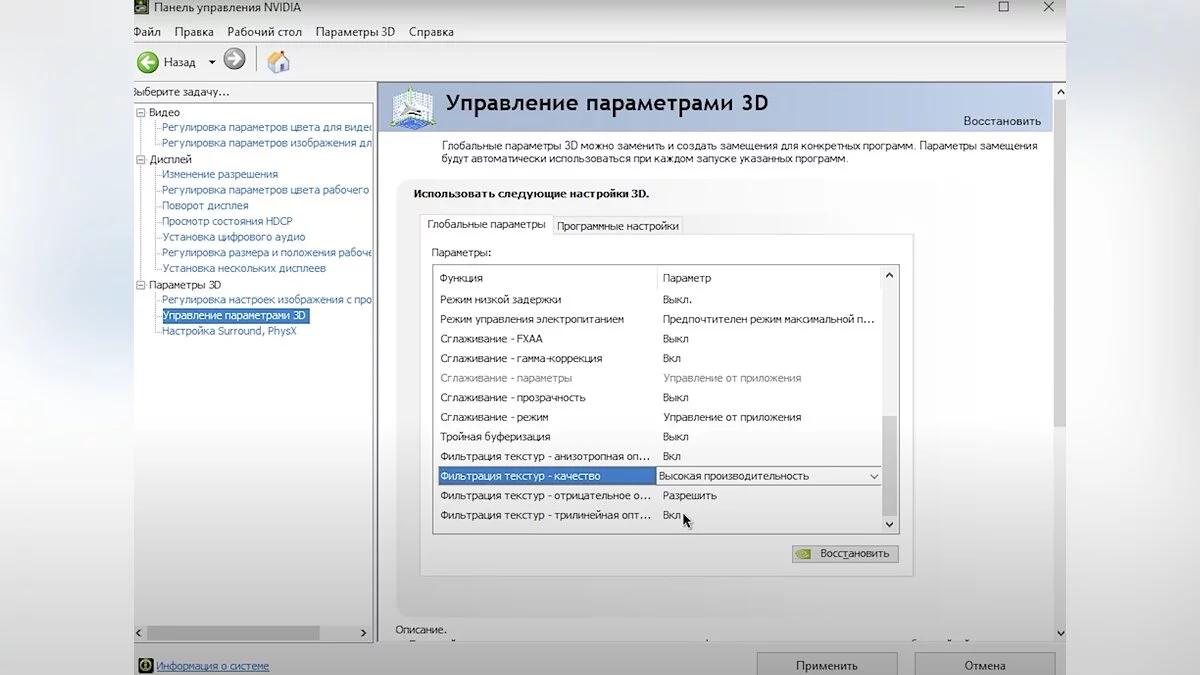Click the system information icon at bottom left

[x=145, y=665]
